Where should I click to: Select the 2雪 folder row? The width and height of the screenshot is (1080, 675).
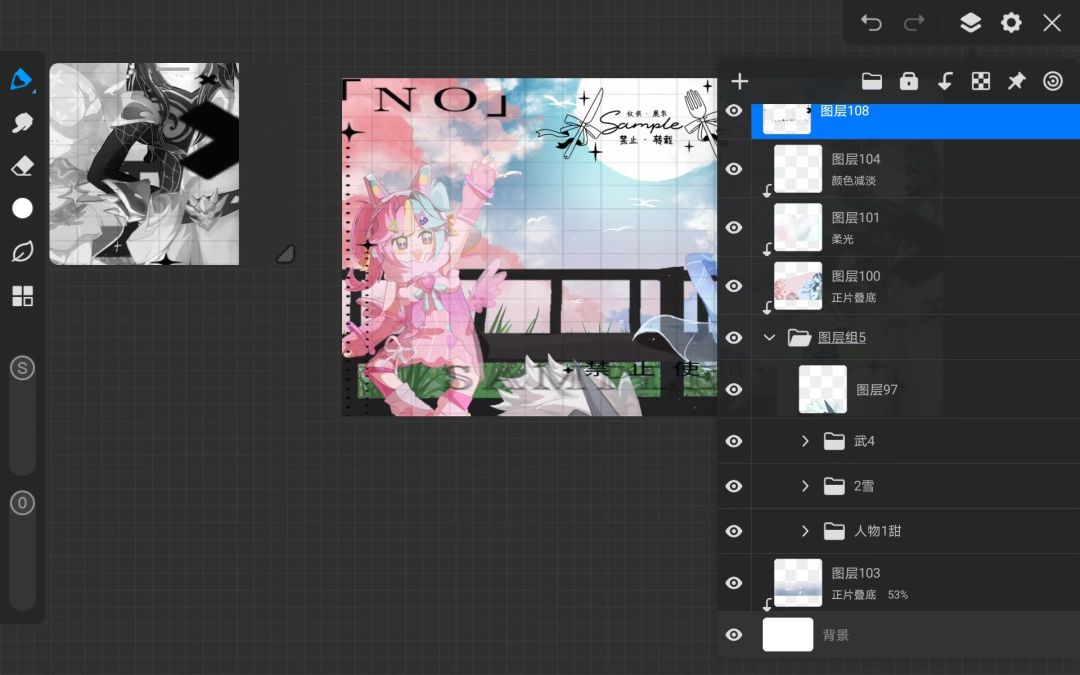pos(916,486)
